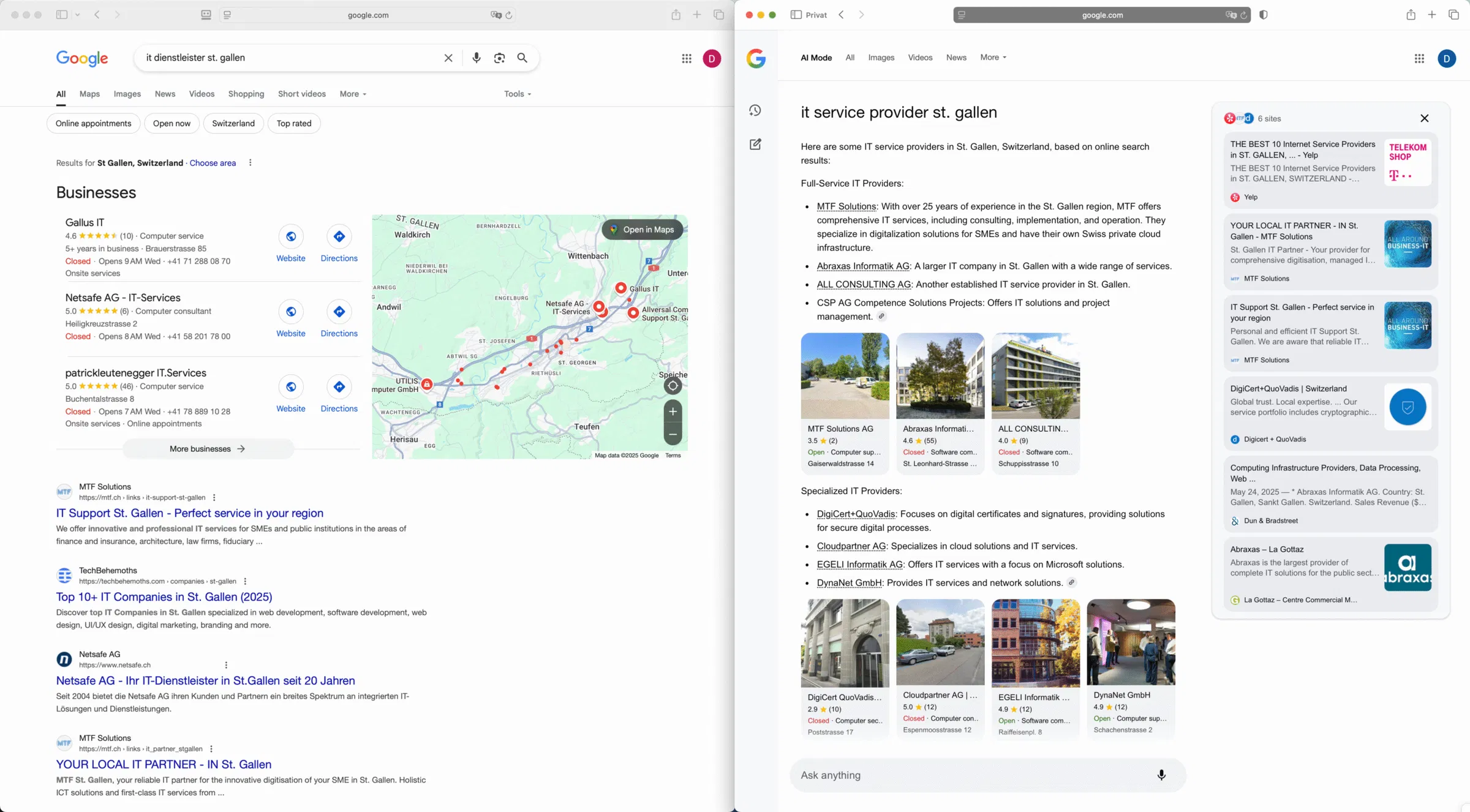Clear the search query text
The image size is (1470, 812).
[x=448, y=58]
